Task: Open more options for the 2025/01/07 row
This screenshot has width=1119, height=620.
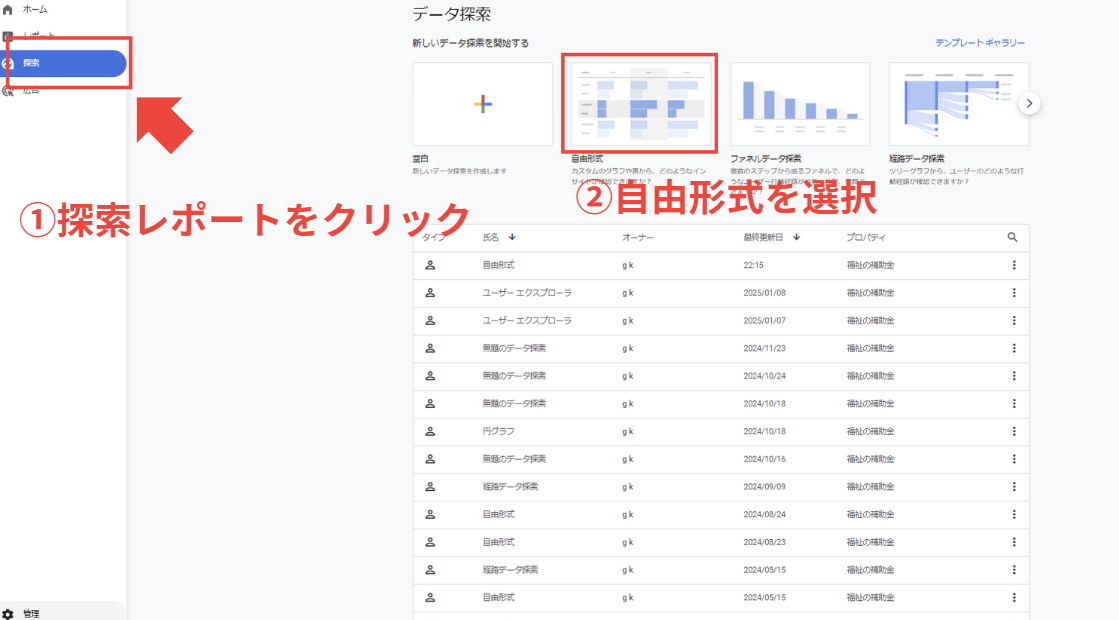Action: (x=1013, y=320)
